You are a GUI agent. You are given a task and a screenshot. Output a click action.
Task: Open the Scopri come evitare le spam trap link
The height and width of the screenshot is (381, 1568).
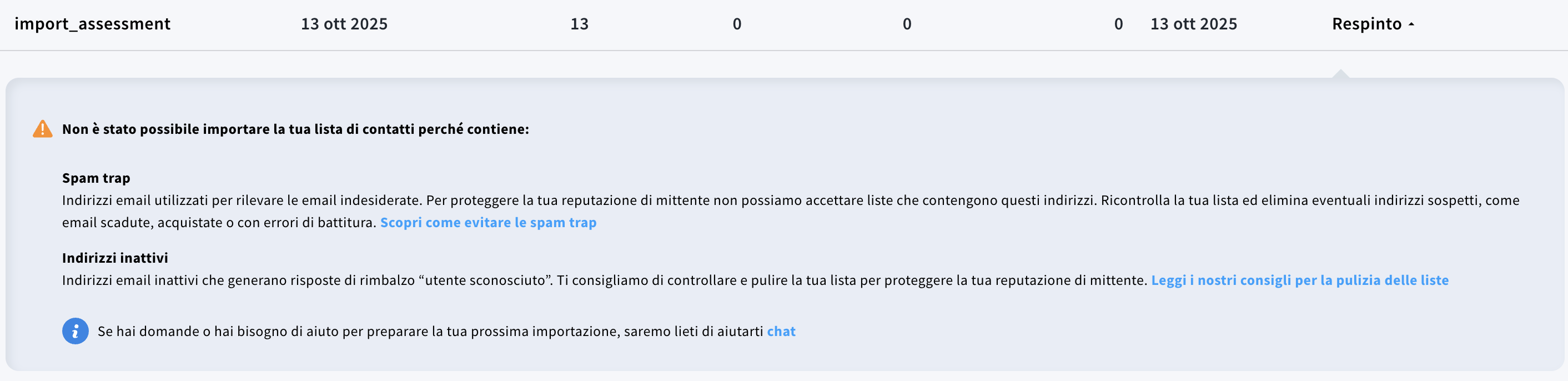coord(488,223)
